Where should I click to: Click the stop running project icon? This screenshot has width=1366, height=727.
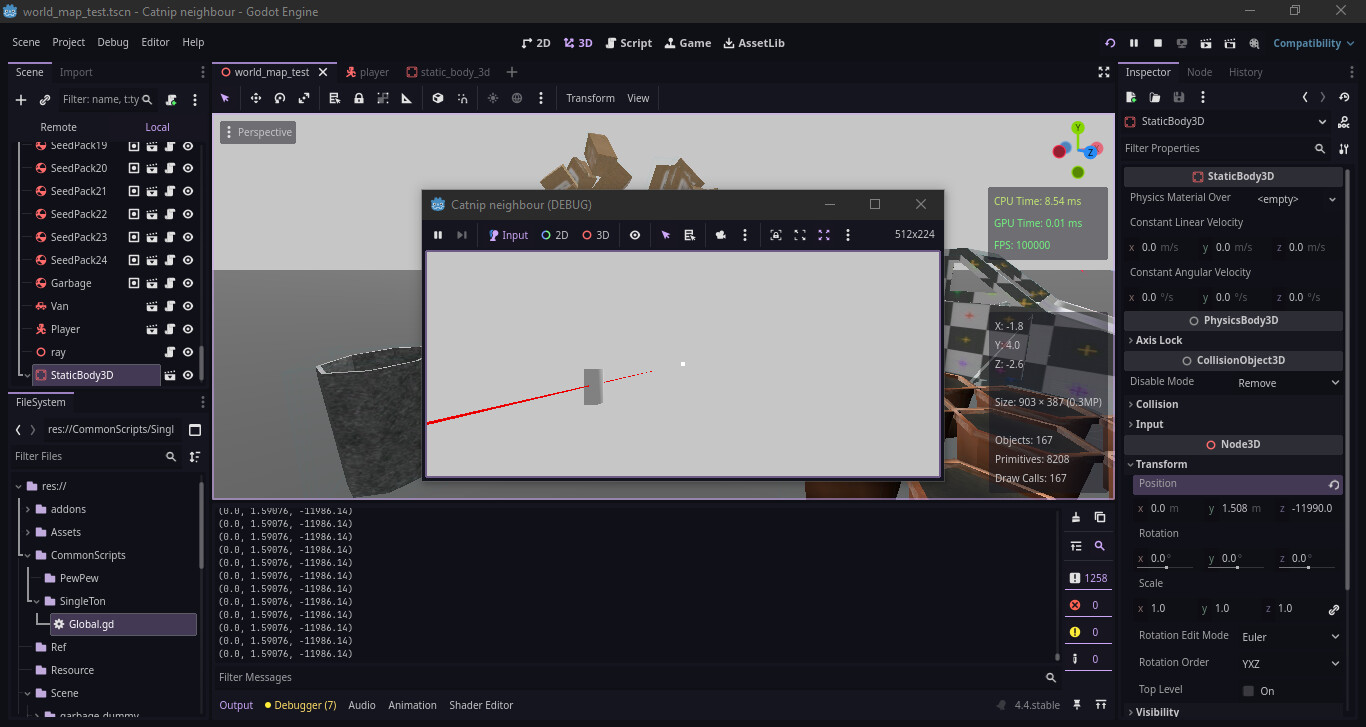click(1158, 43)
